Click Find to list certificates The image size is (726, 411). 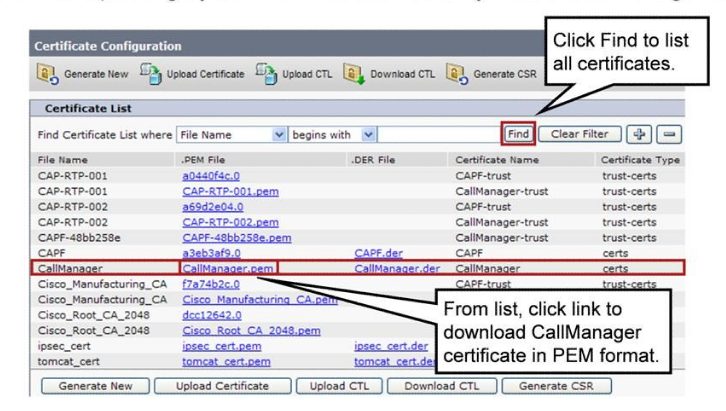518,134
